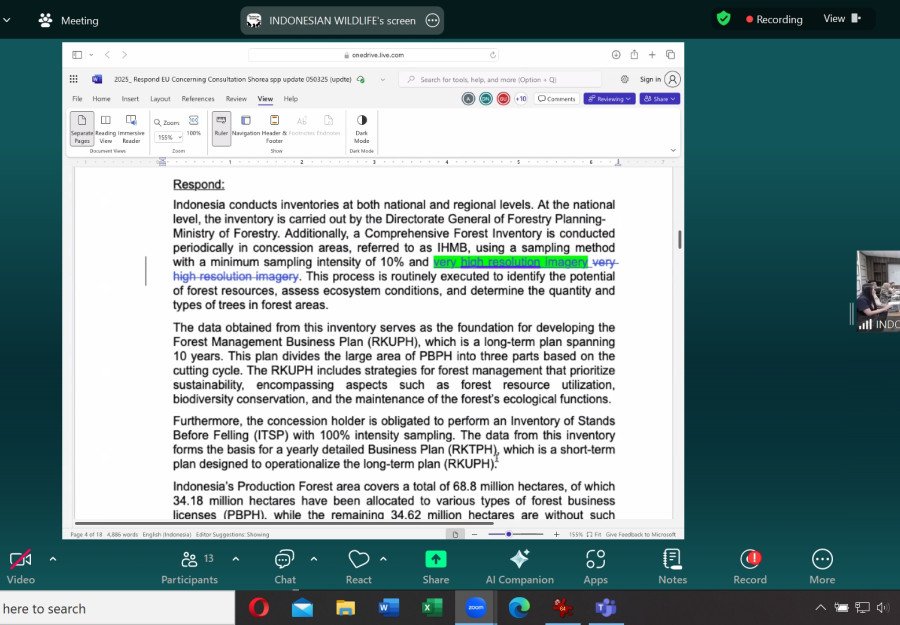Launch Excel from the Windows taskbar

432,607
